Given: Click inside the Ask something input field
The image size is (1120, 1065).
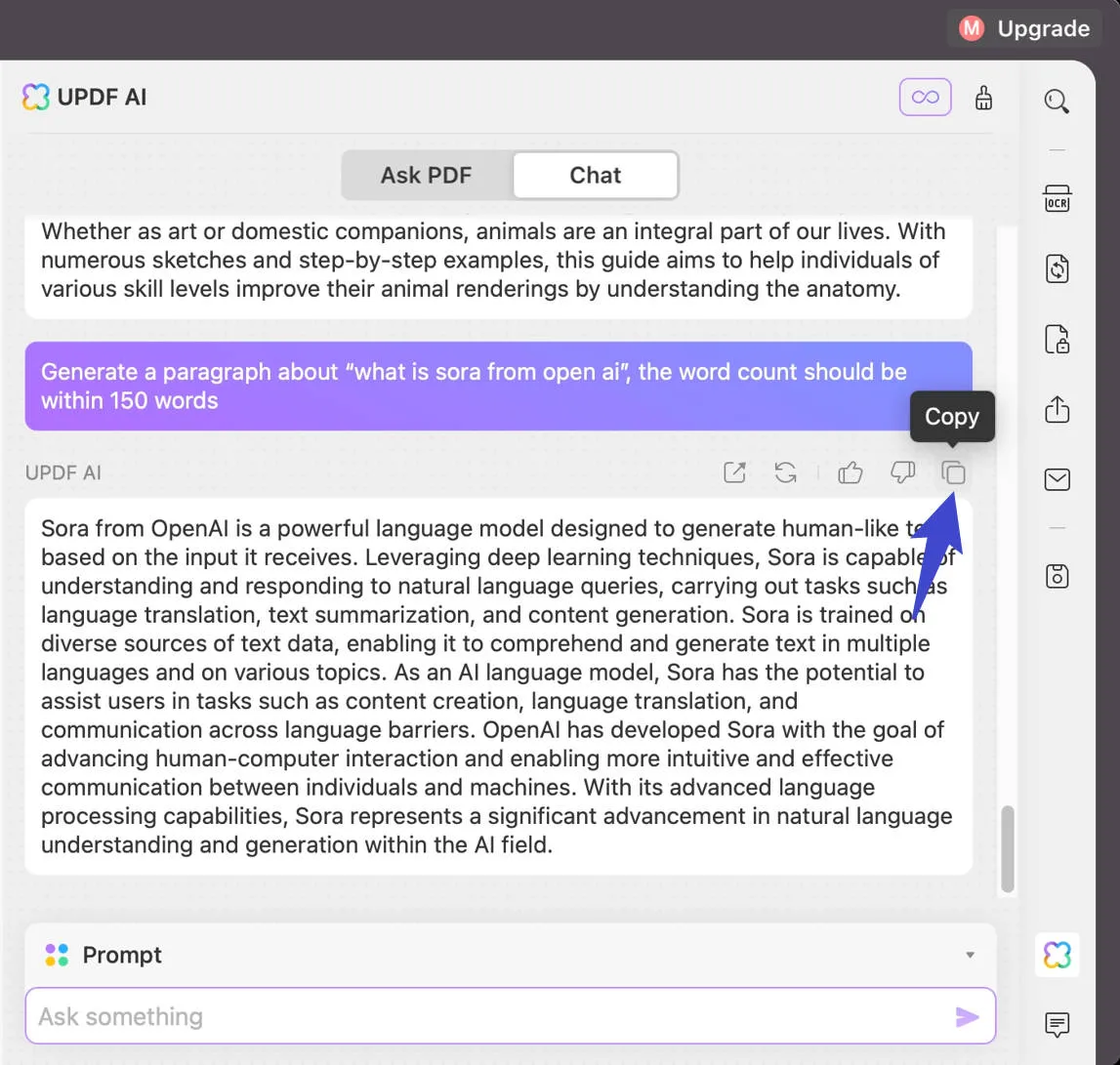Looking at the screenshot, I should click(x=391, y=1015).
